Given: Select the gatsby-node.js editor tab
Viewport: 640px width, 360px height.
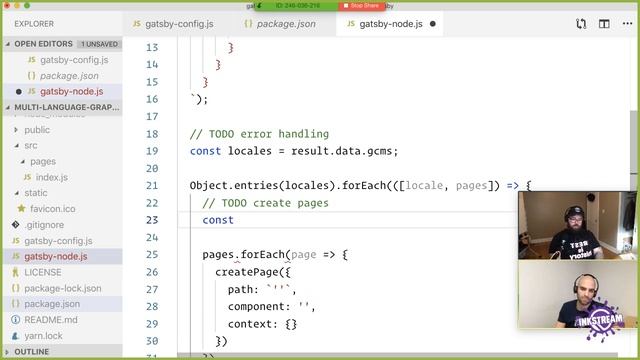Looking at the screenshot, I should (x=390, y=24).
